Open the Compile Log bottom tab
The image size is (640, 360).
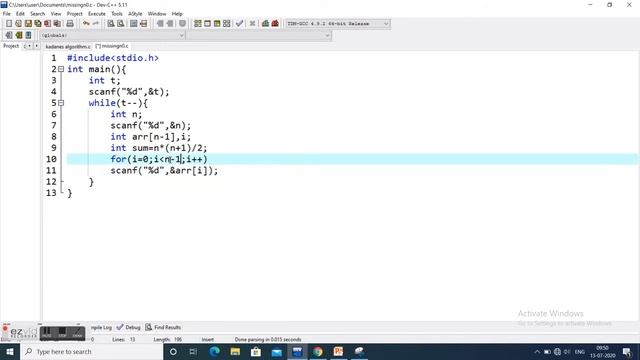click(100, 327)
